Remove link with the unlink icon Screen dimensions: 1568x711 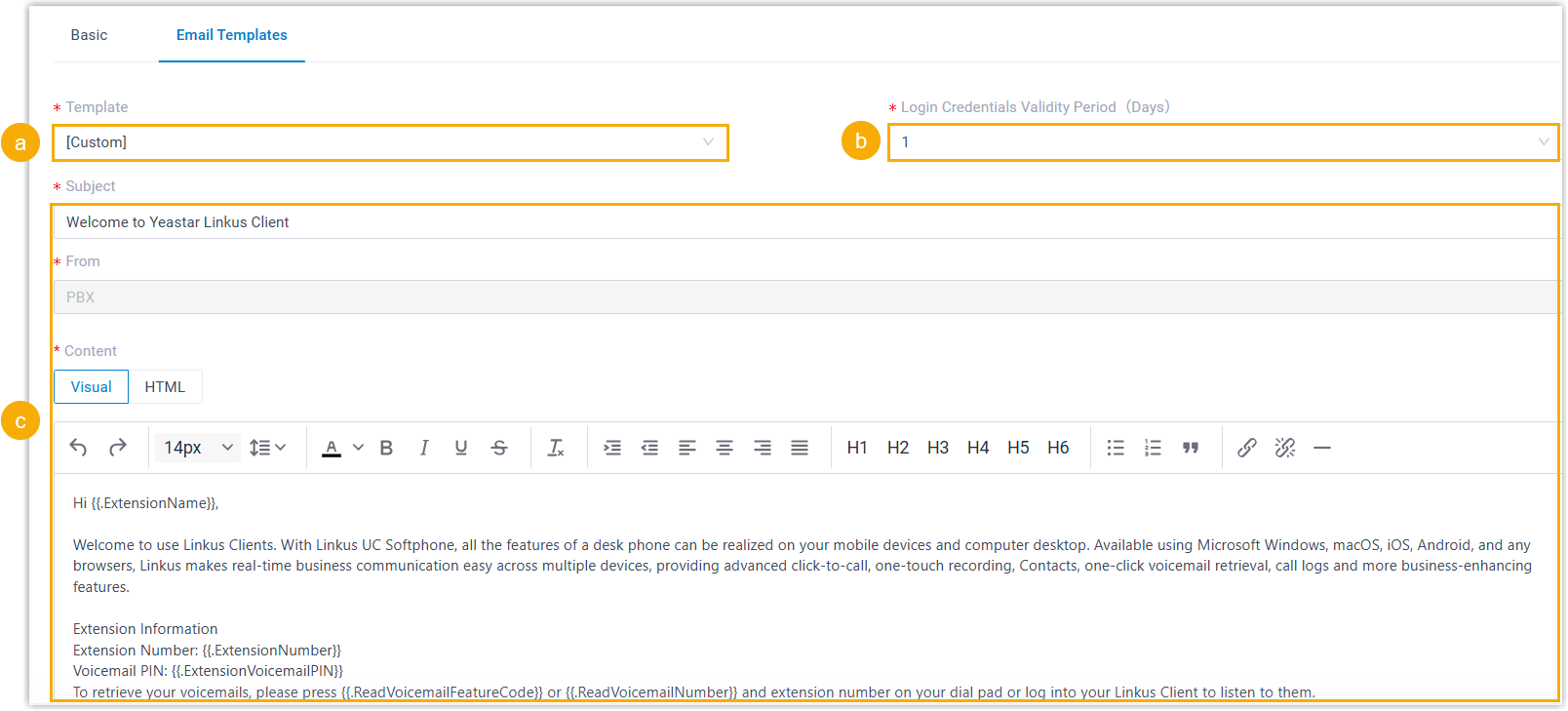[1285, 448]
